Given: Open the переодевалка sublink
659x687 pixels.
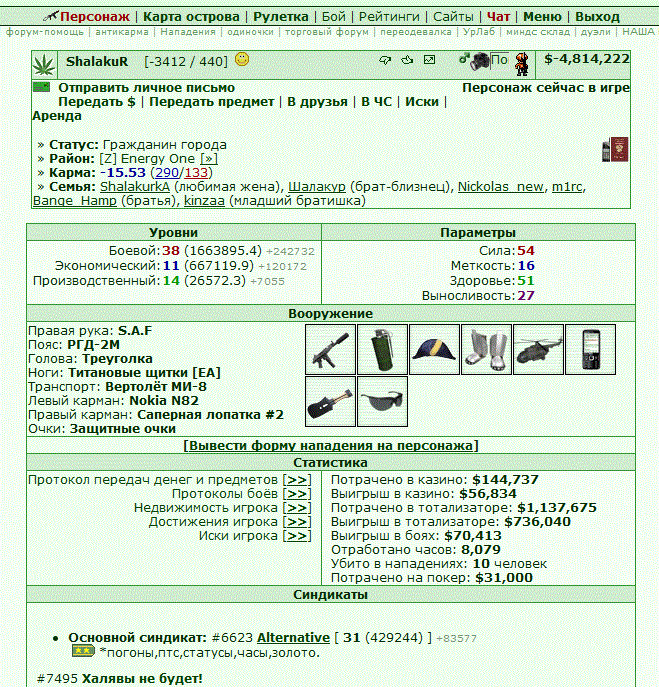Looking at the screenshot, I should click(416, 32).
